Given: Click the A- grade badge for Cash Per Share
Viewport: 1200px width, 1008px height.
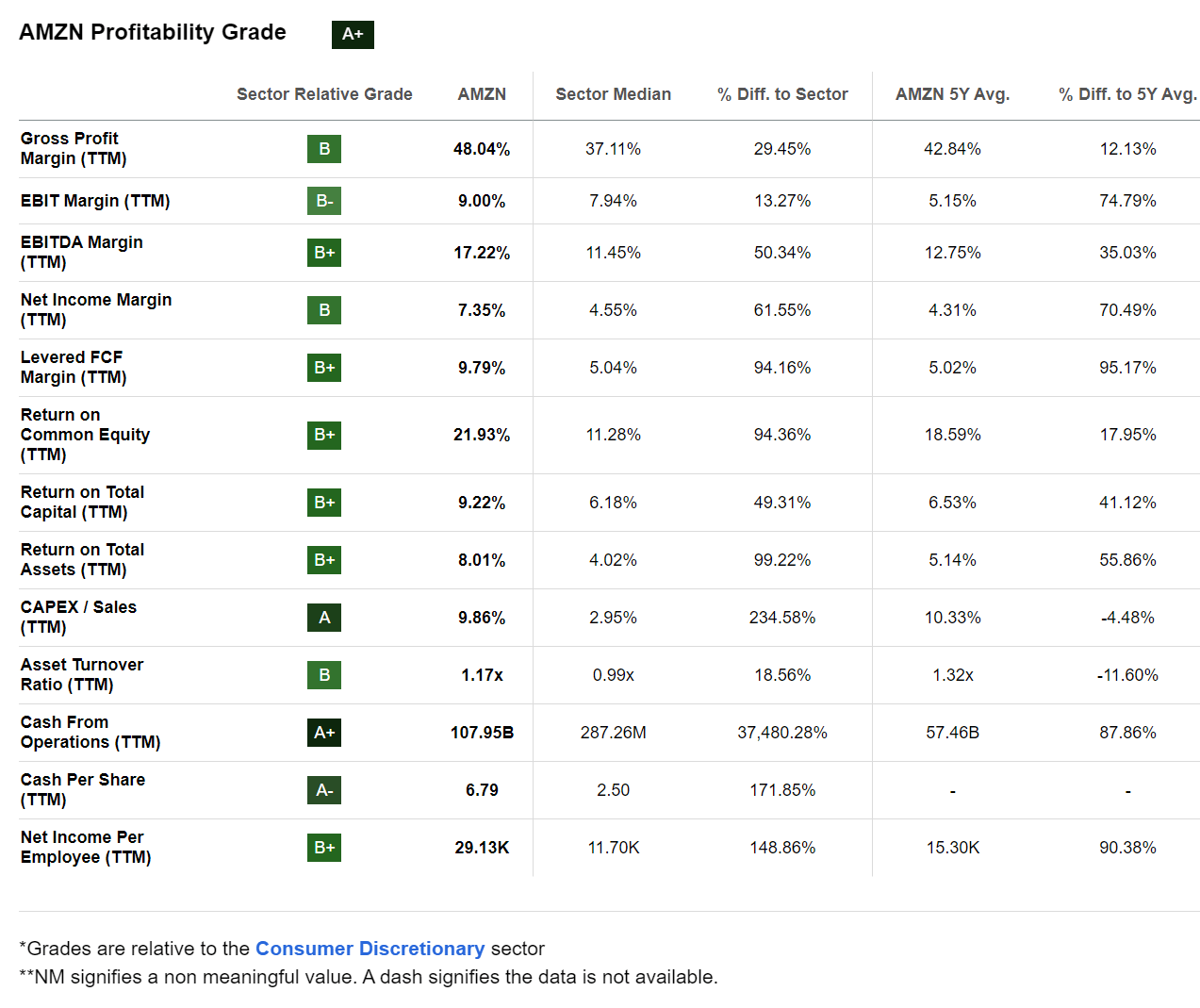Looking at the screenshot, I should tap(324, 790).
